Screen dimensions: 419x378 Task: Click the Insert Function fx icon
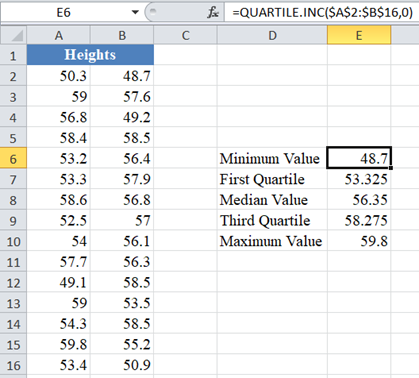coord(213,13)
